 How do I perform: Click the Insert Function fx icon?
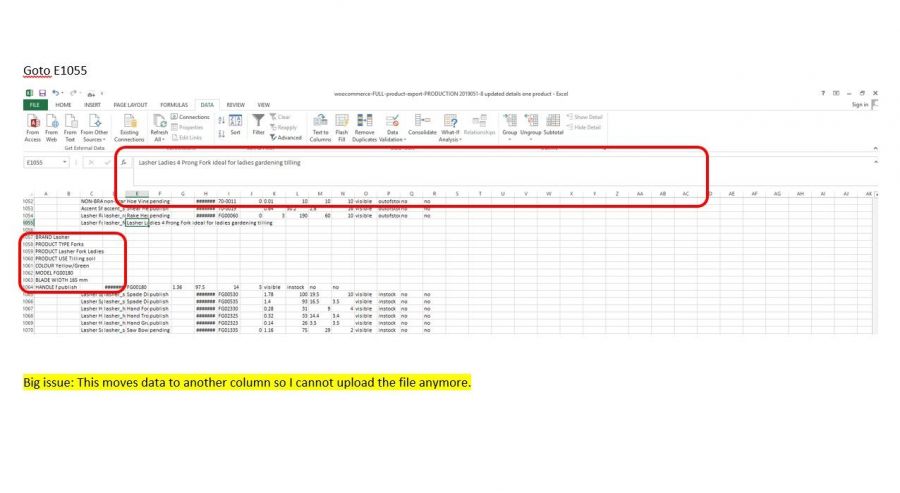[x=123, y=162]
